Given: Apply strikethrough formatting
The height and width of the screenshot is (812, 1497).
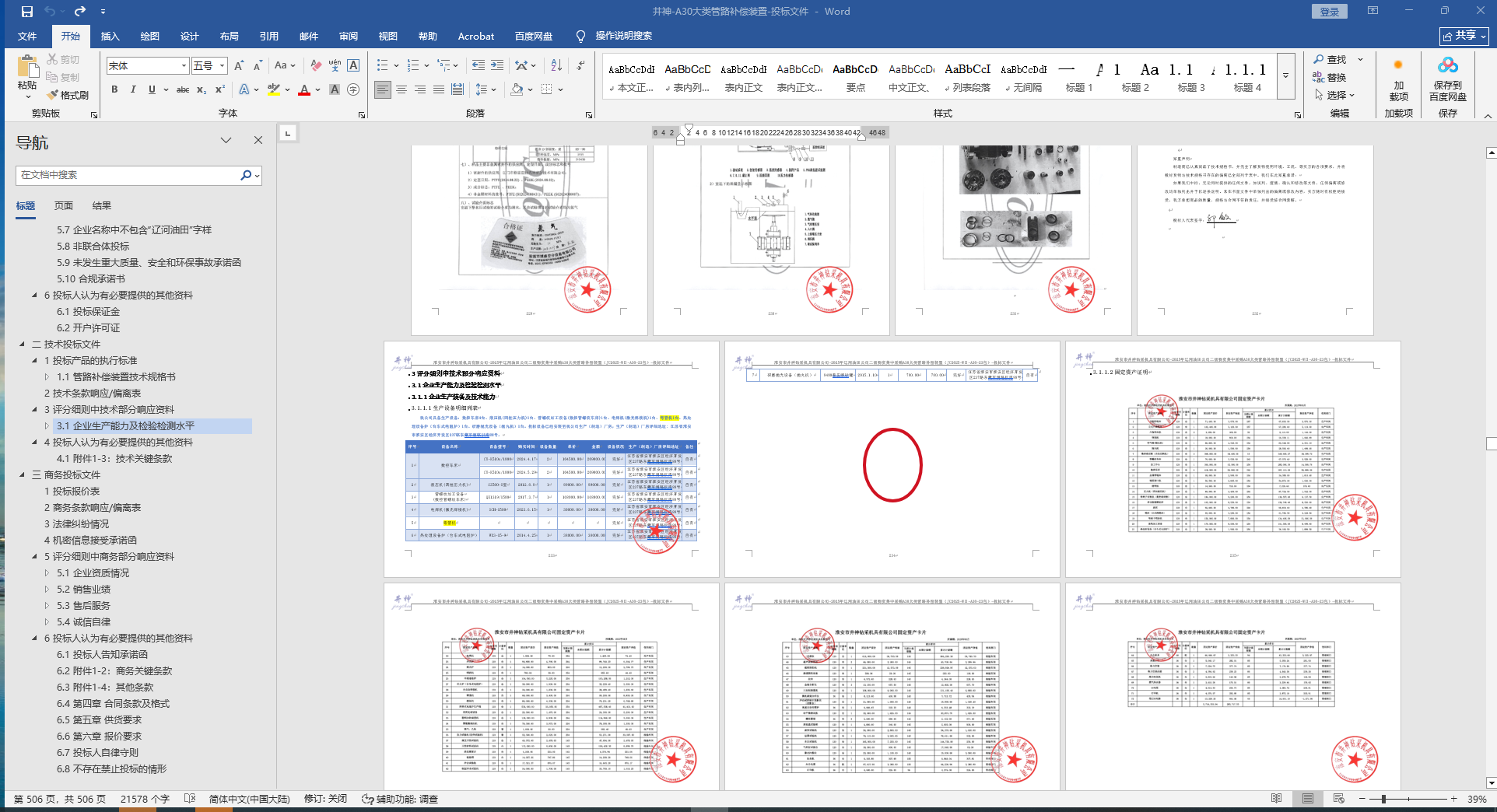Looking at the screenshot, I should coord(183,89).
